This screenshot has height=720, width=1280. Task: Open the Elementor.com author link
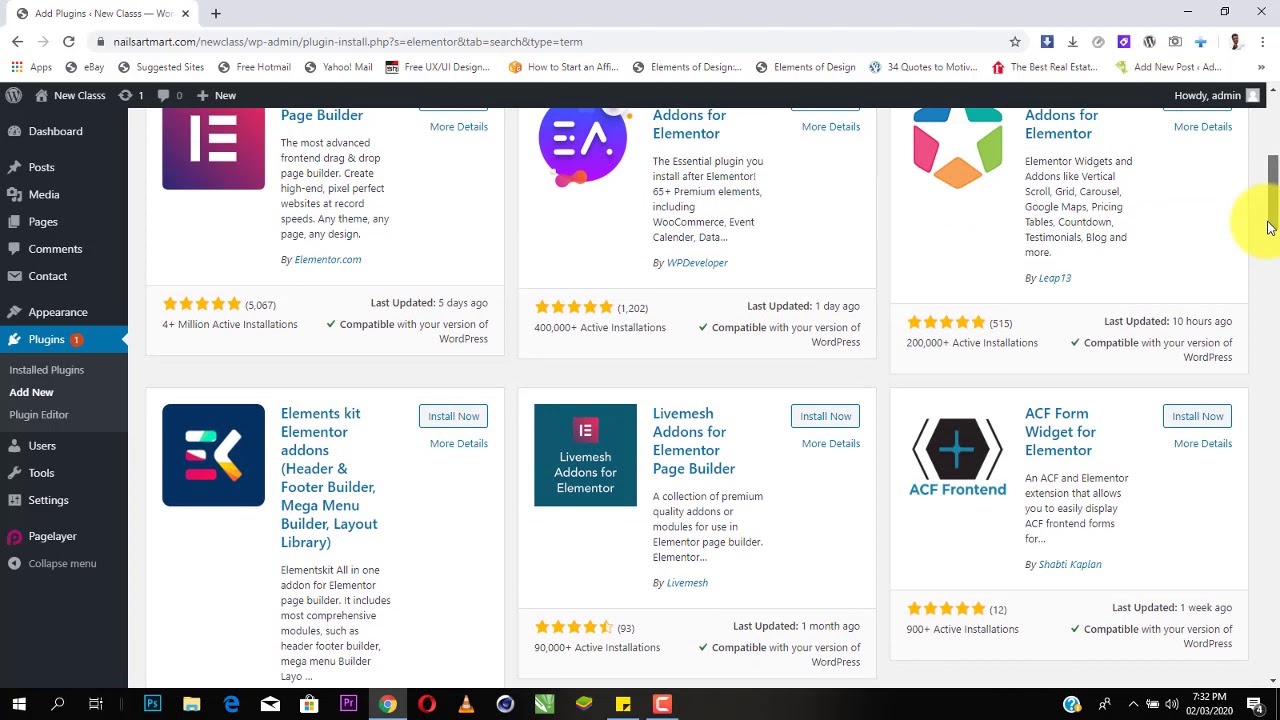[328, 260]
